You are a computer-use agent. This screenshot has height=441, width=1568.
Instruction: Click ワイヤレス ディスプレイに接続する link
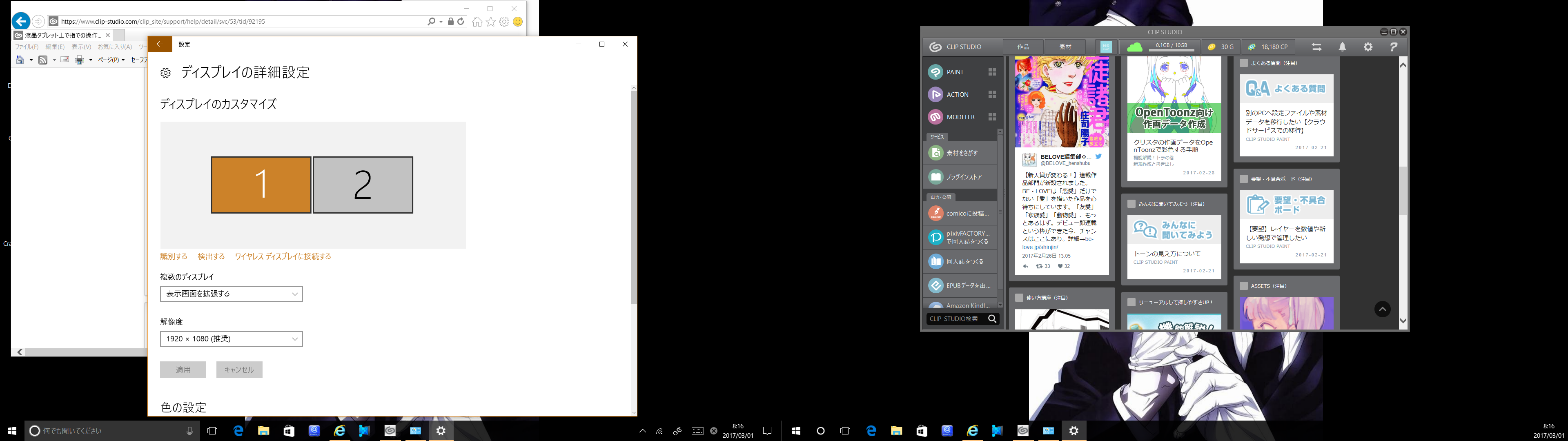(x=283, y=256)
